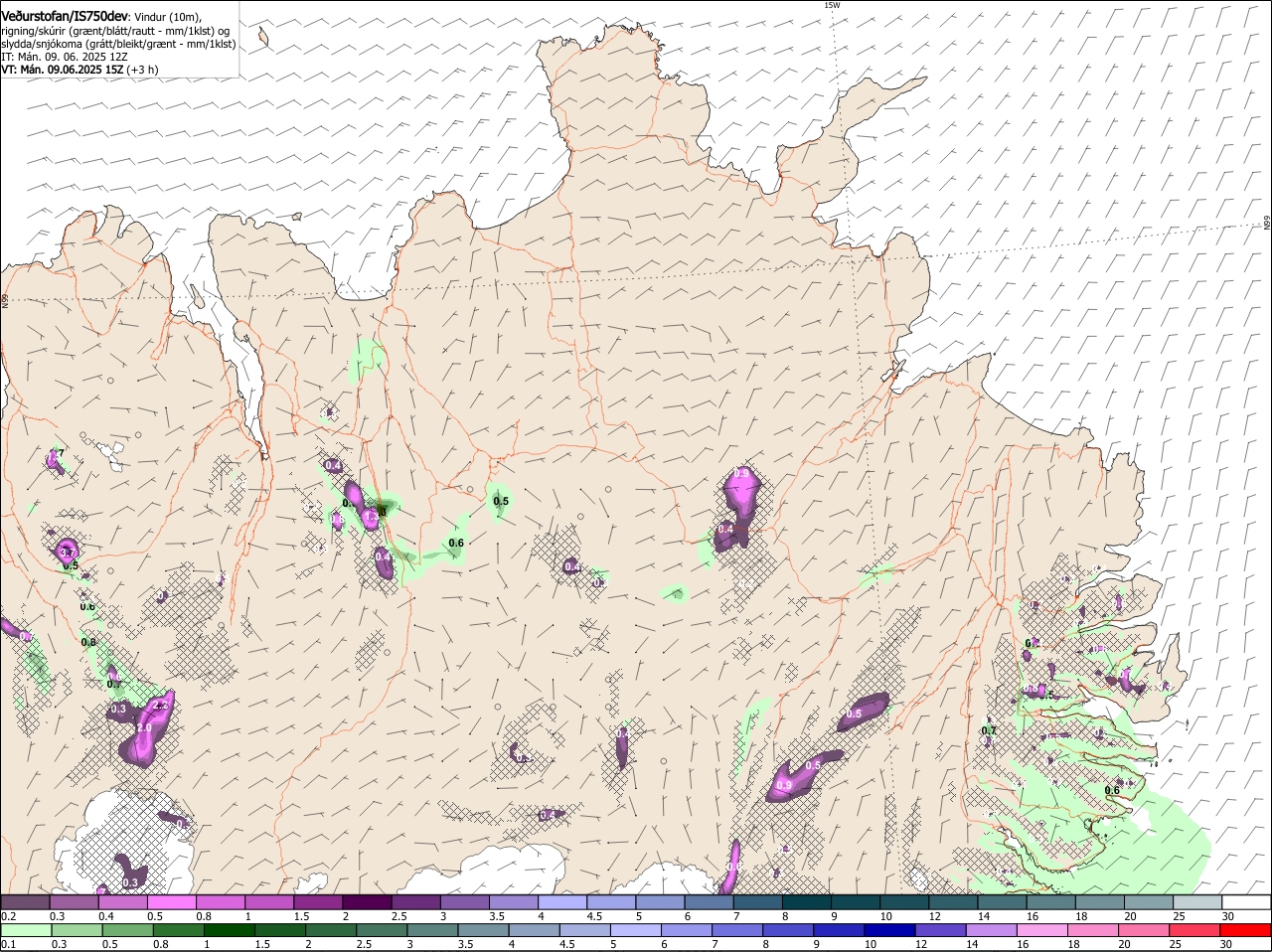Pick the 3.5–4 lavender snow legend swatch

click(x=514, y=902)
